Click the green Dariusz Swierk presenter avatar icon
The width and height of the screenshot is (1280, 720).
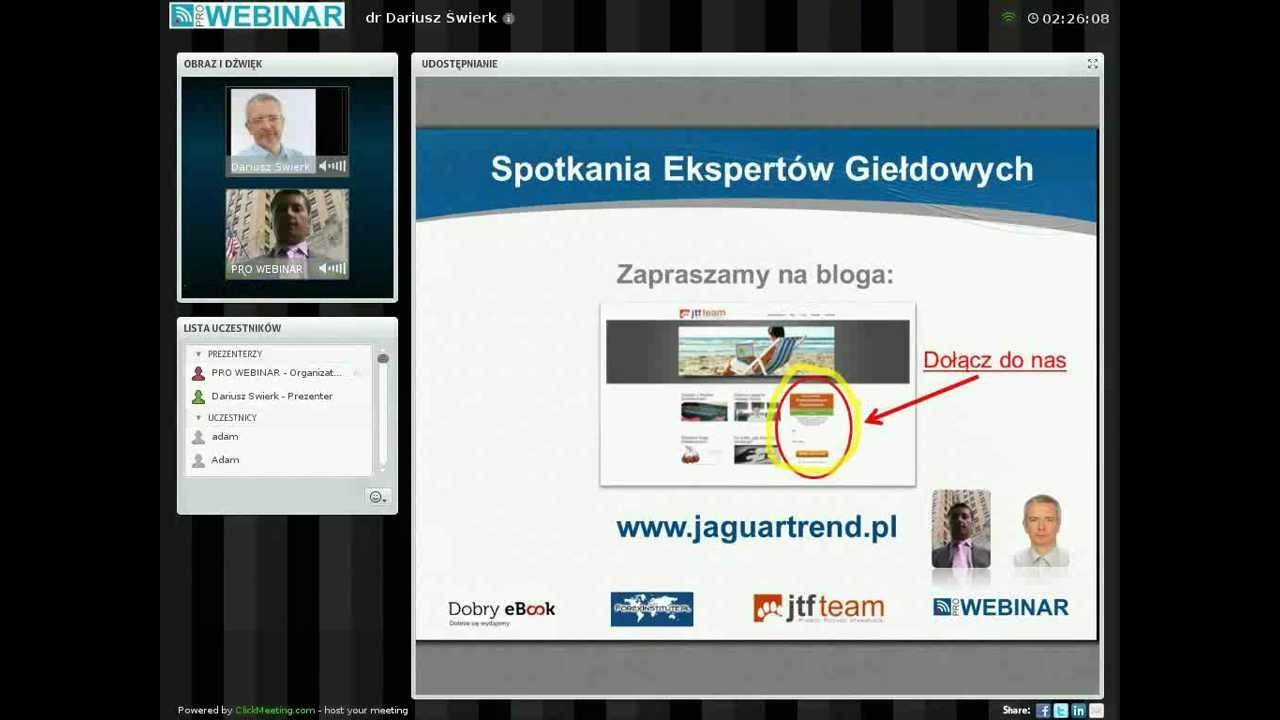pos(198,396)
